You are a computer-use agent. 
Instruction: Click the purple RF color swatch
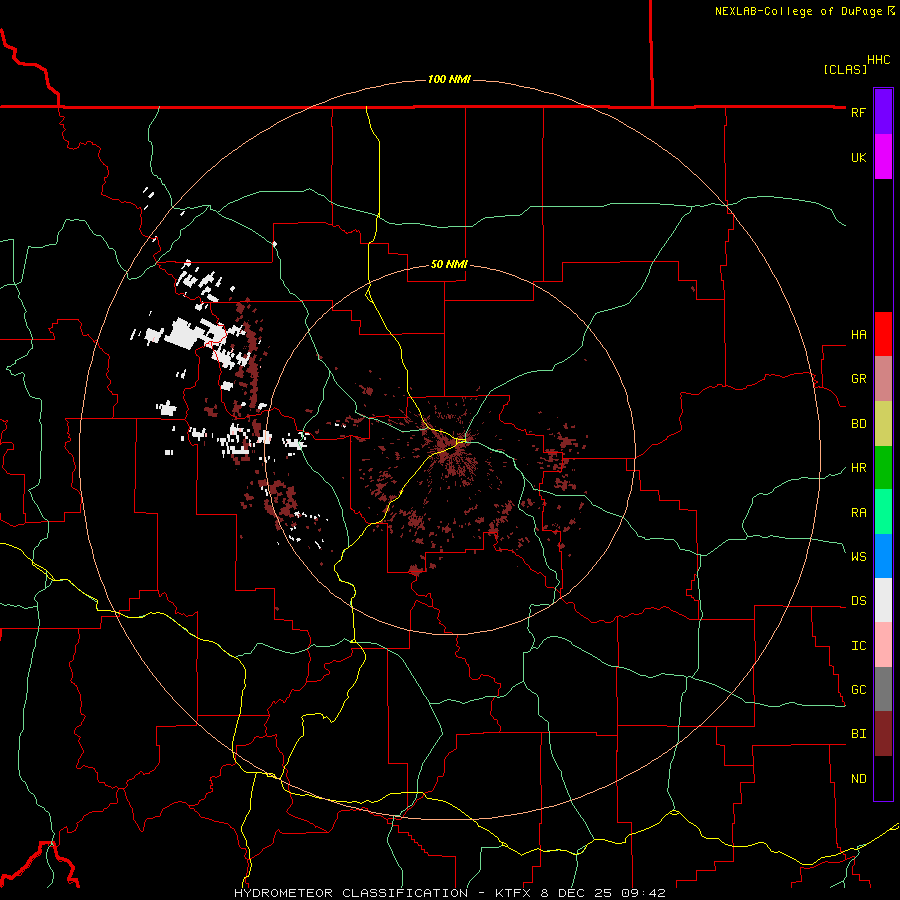tap(883, 112)
